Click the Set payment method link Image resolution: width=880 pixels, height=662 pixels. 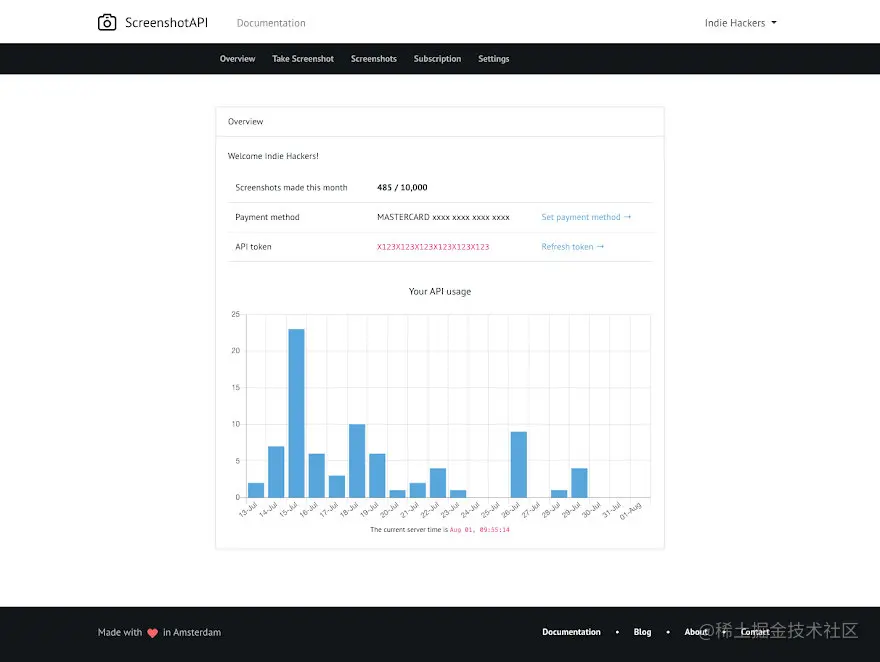click(x=586, y=217)
